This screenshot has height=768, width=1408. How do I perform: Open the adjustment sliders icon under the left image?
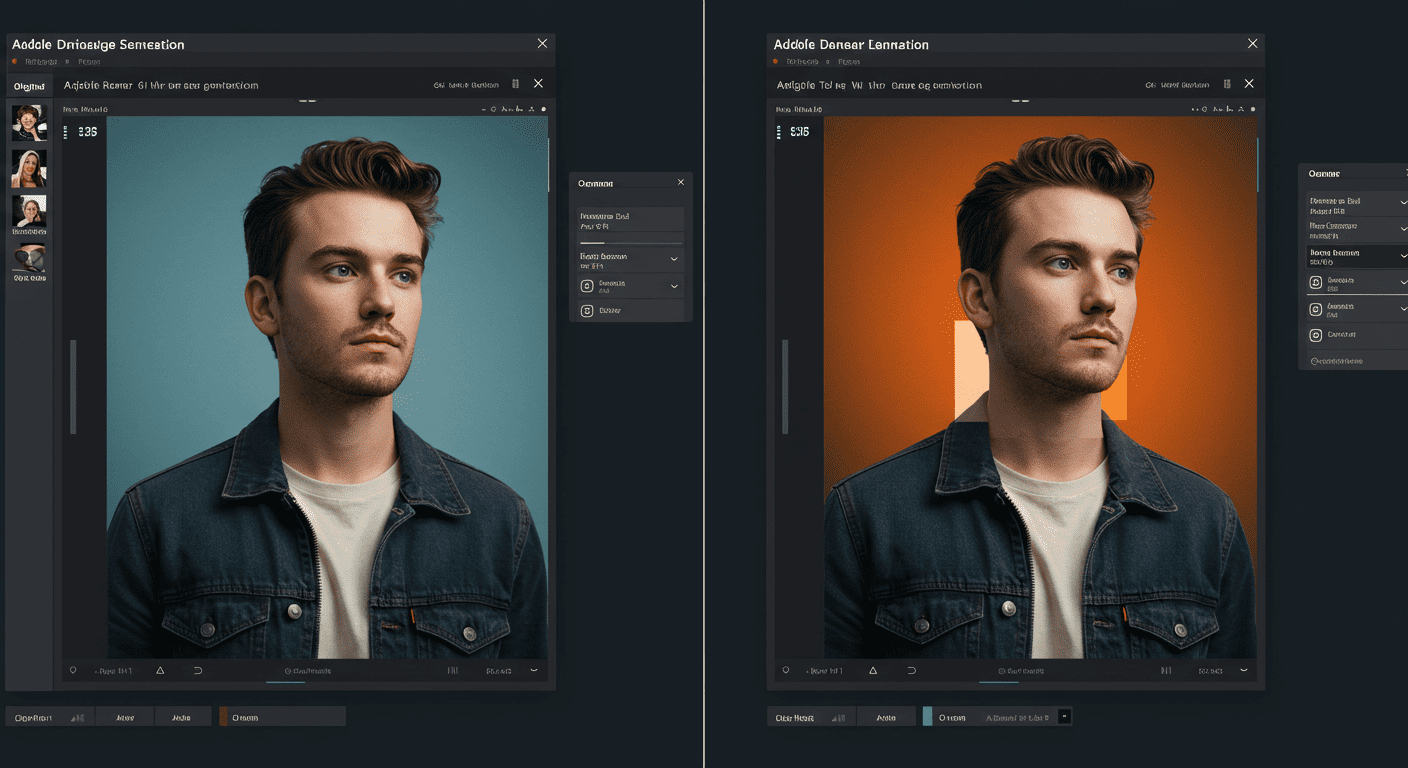tap(452, 670)
